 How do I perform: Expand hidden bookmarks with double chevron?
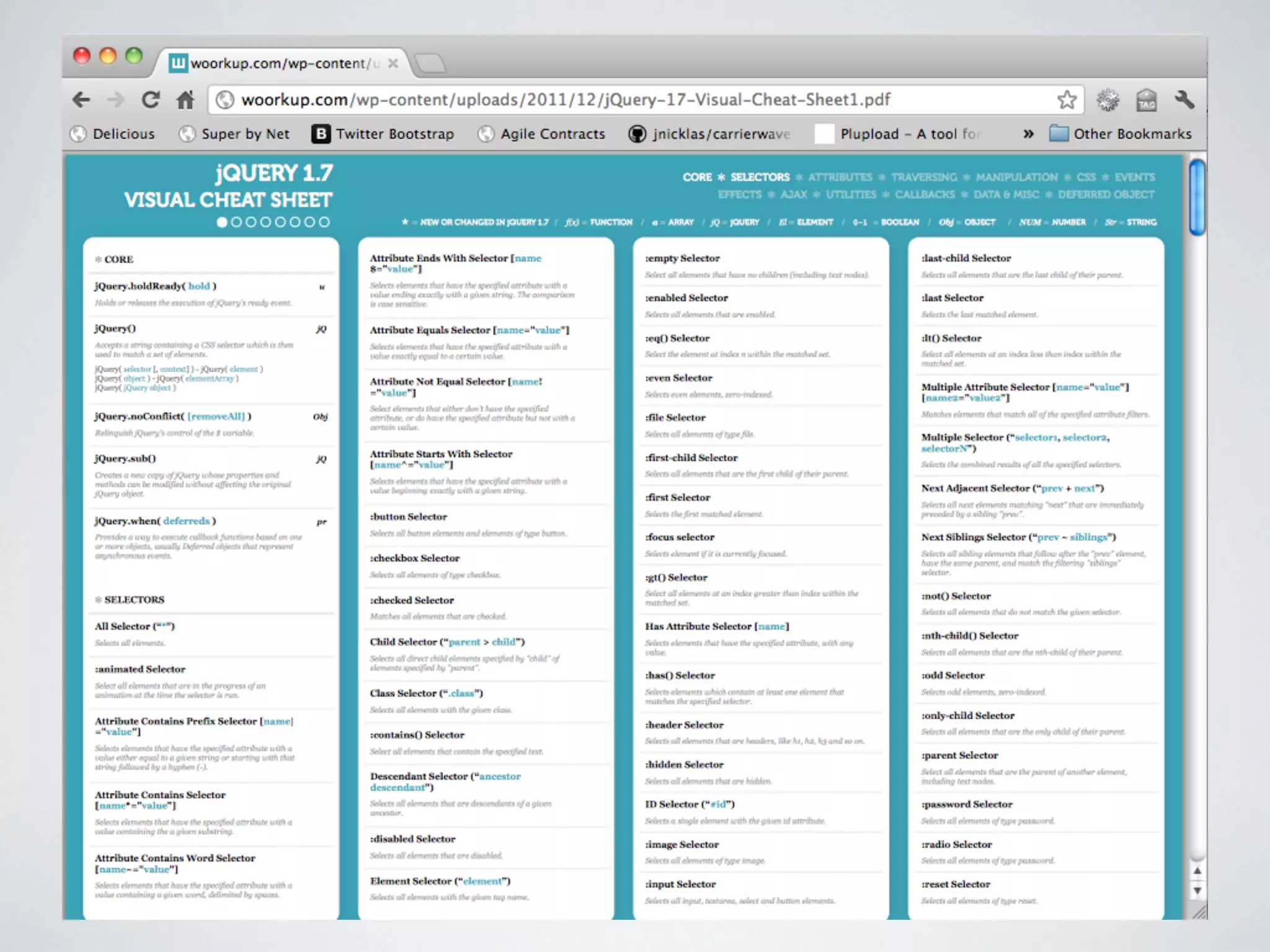pyautogui.click(x=1028, y=134)
